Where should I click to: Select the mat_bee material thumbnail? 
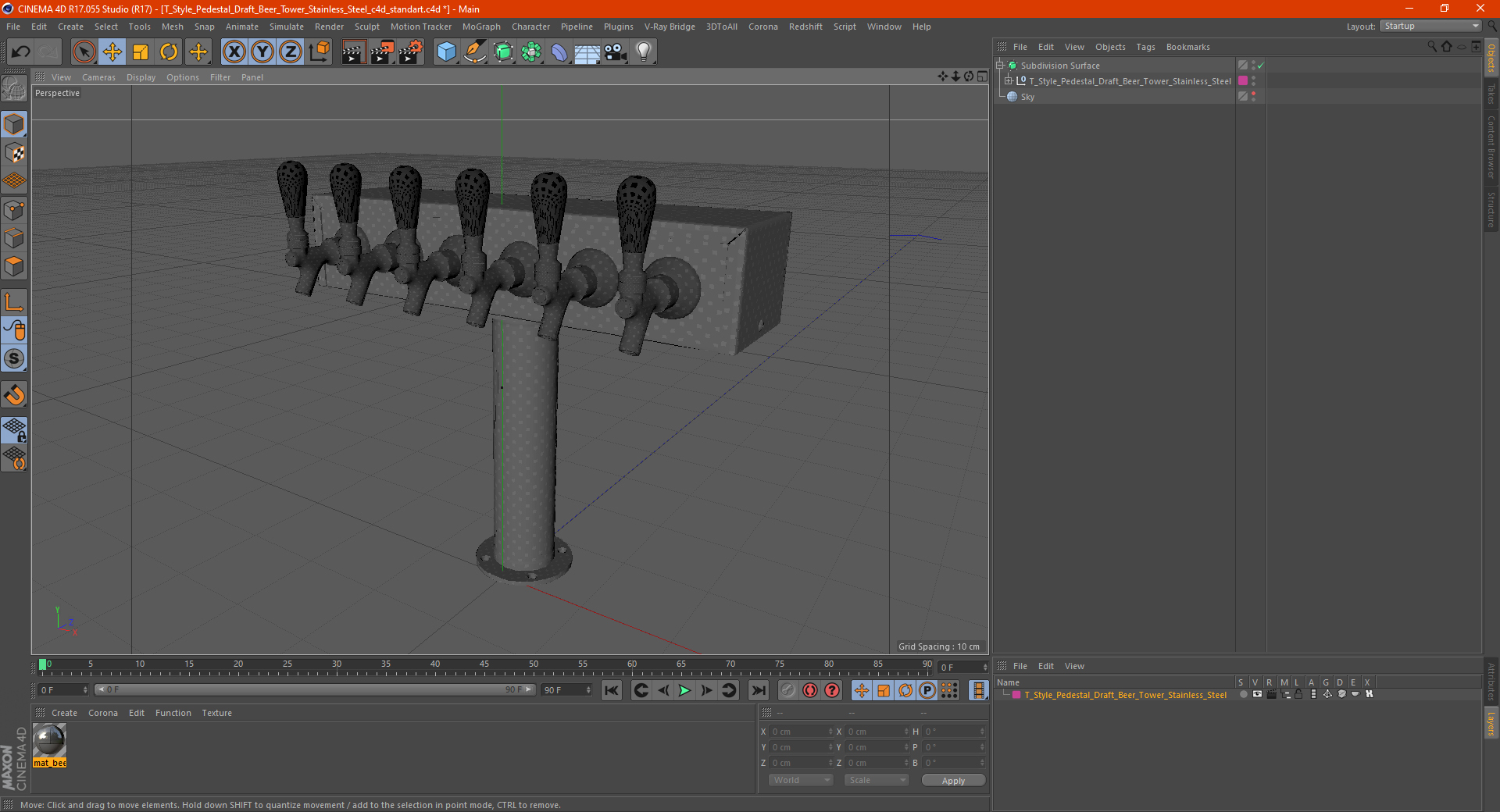[49, 741]
